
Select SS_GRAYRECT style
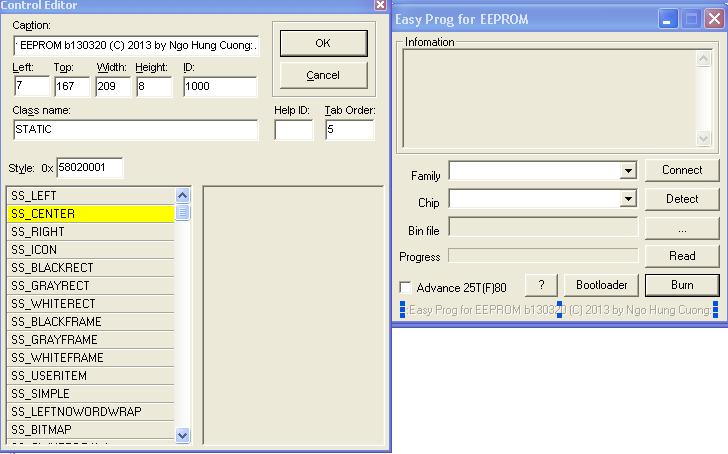click(x=91, y=286)
